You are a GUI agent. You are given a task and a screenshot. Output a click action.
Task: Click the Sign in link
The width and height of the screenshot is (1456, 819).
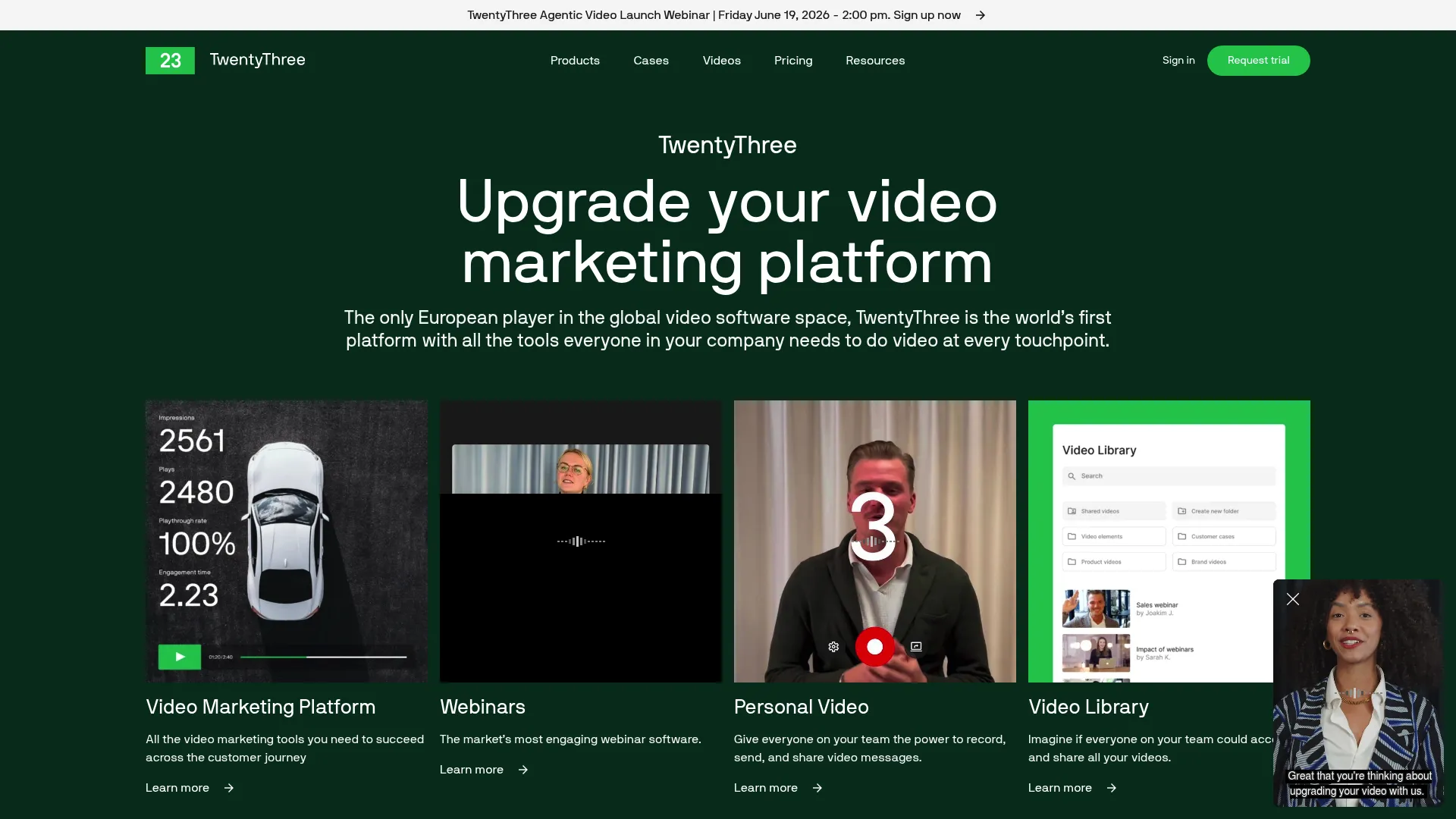pyautogui.click(x=1178, y=61)
